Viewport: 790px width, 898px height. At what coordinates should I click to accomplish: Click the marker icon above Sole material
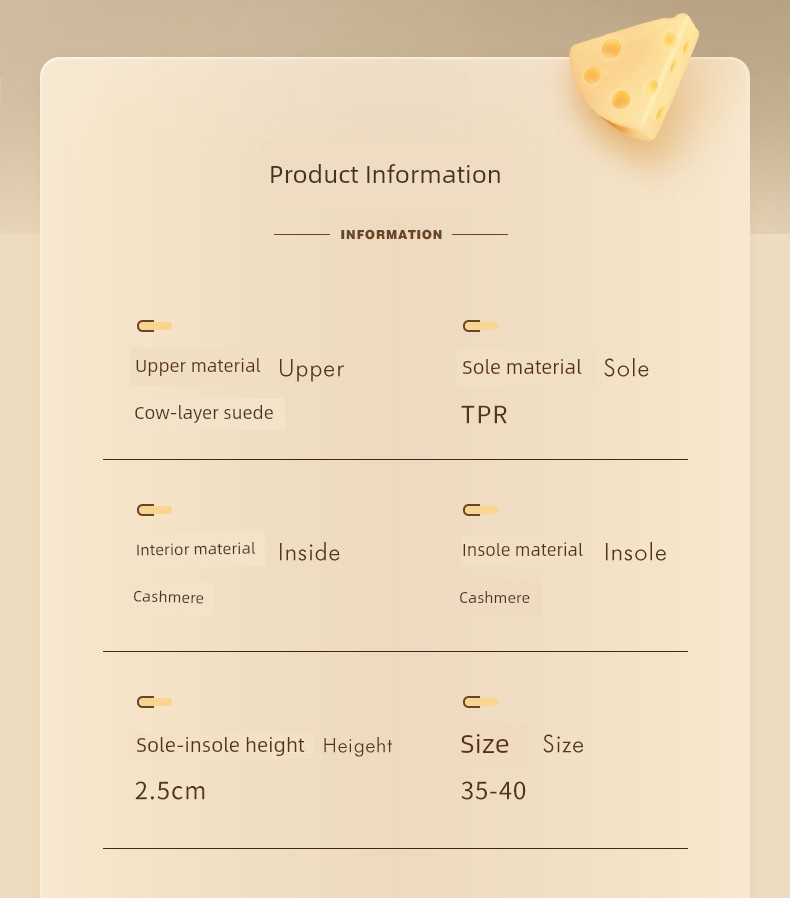[x=480, y=326]
